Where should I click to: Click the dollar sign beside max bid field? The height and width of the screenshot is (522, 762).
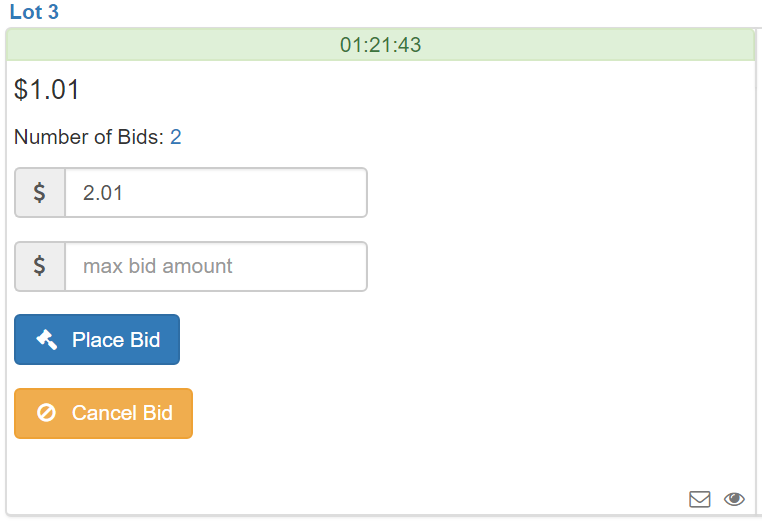39,266
